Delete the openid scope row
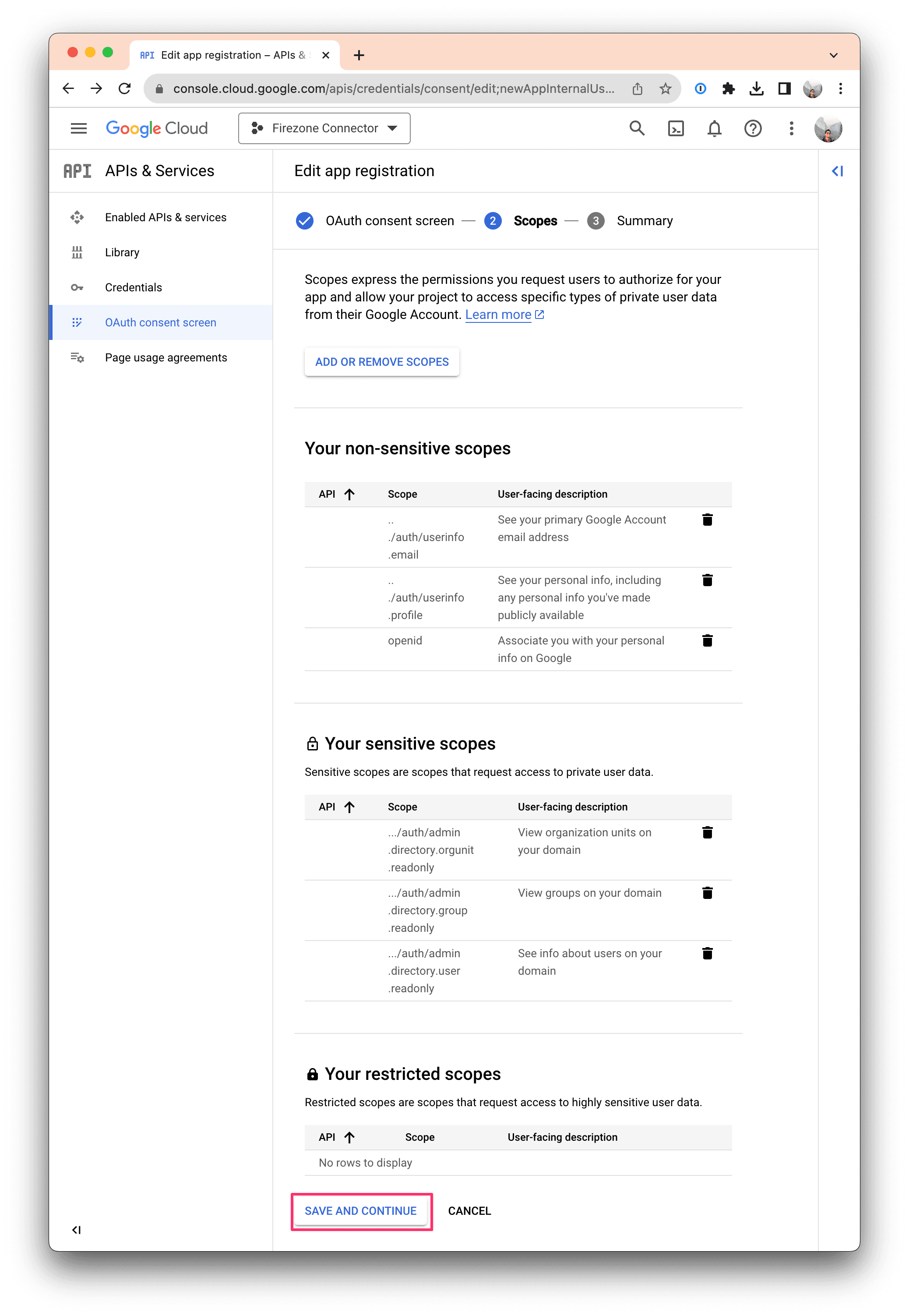 708,640
